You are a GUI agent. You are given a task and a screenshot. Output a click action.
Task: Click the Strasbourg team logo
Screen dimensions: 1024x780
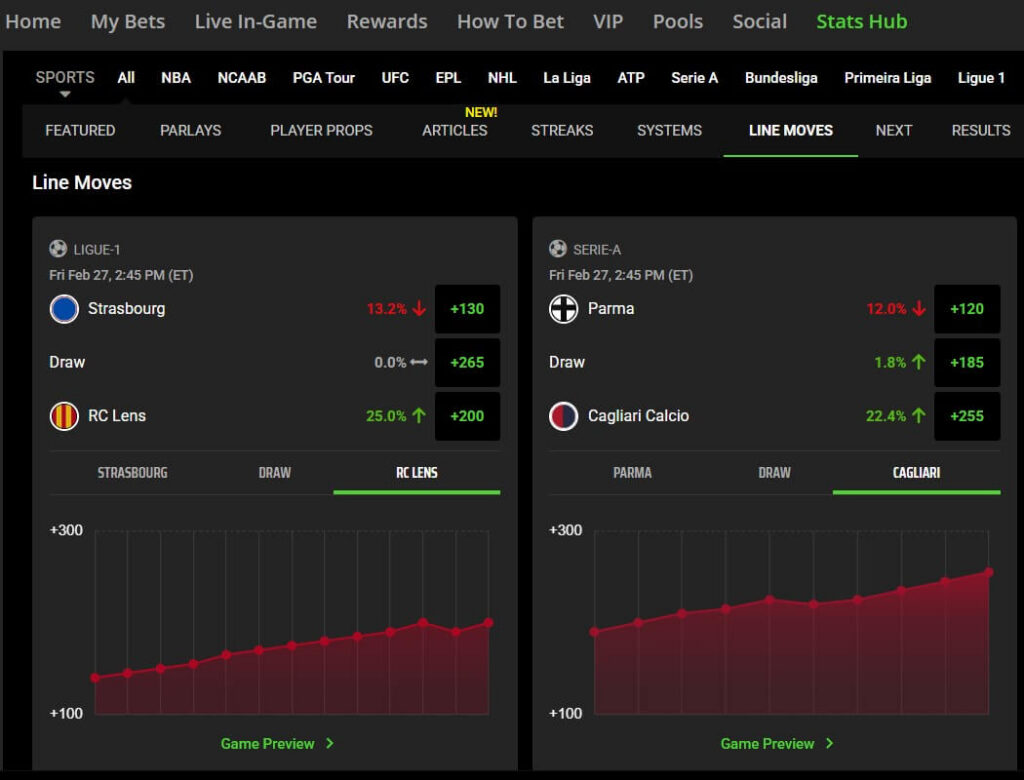(64, 309)
